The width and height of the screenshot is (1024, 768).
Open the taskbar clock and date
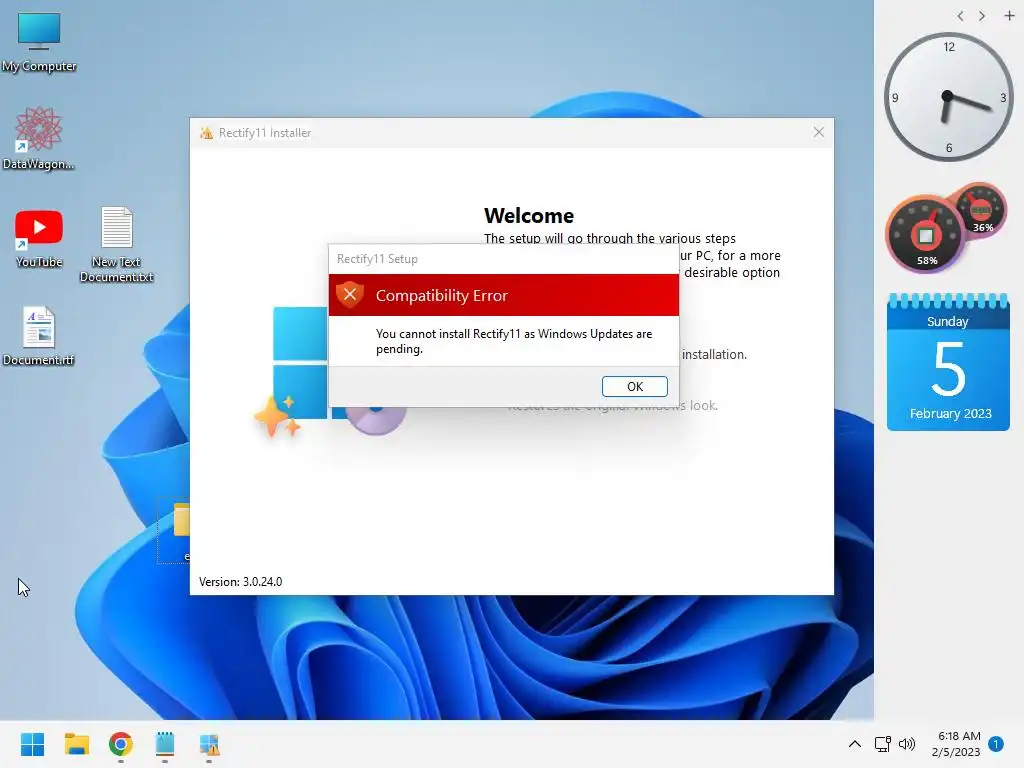956,744
